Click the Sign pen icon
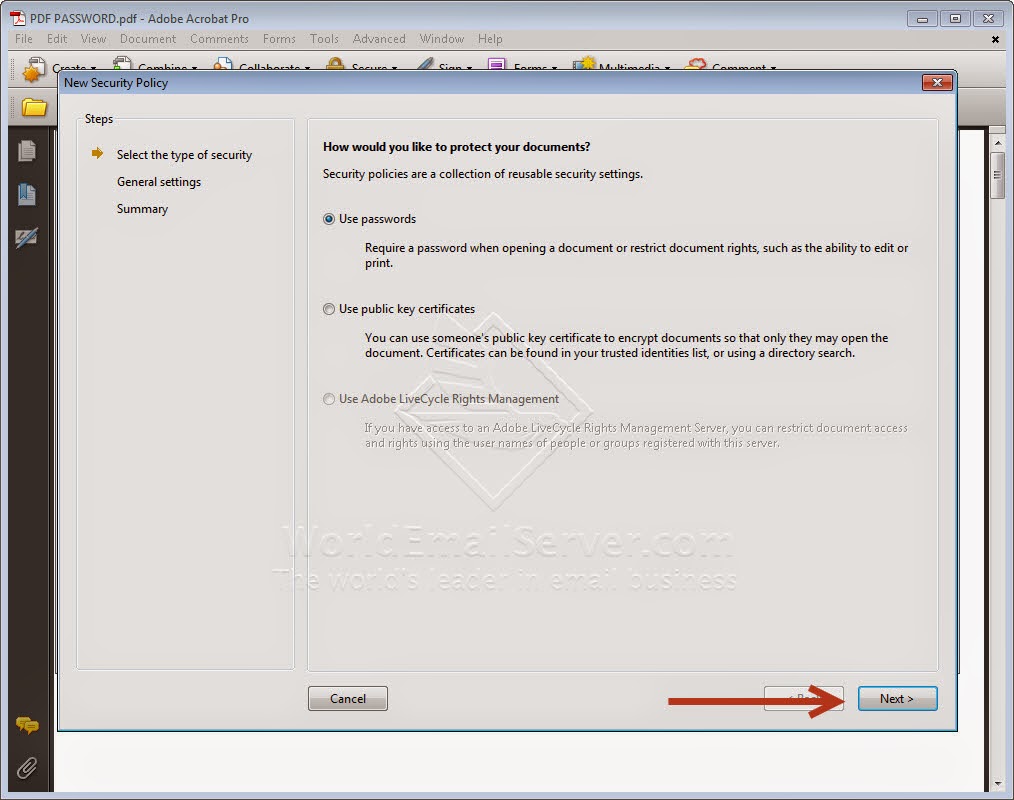This screenshot has width=1014, height=800. click(424, 64)
